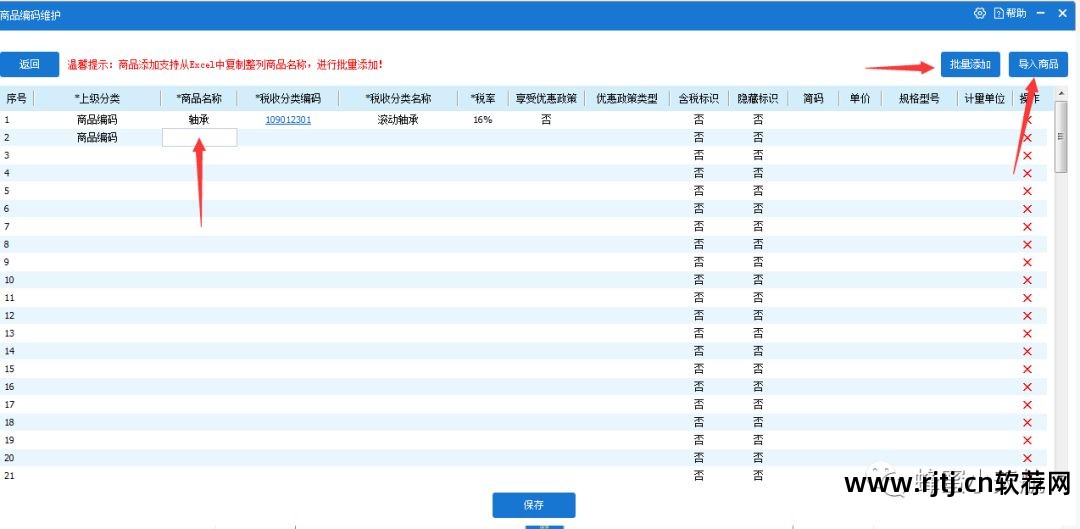Screen dimensions: 1080x529
Task: Delete row 10 with its red X
Action: (1027, 280)
